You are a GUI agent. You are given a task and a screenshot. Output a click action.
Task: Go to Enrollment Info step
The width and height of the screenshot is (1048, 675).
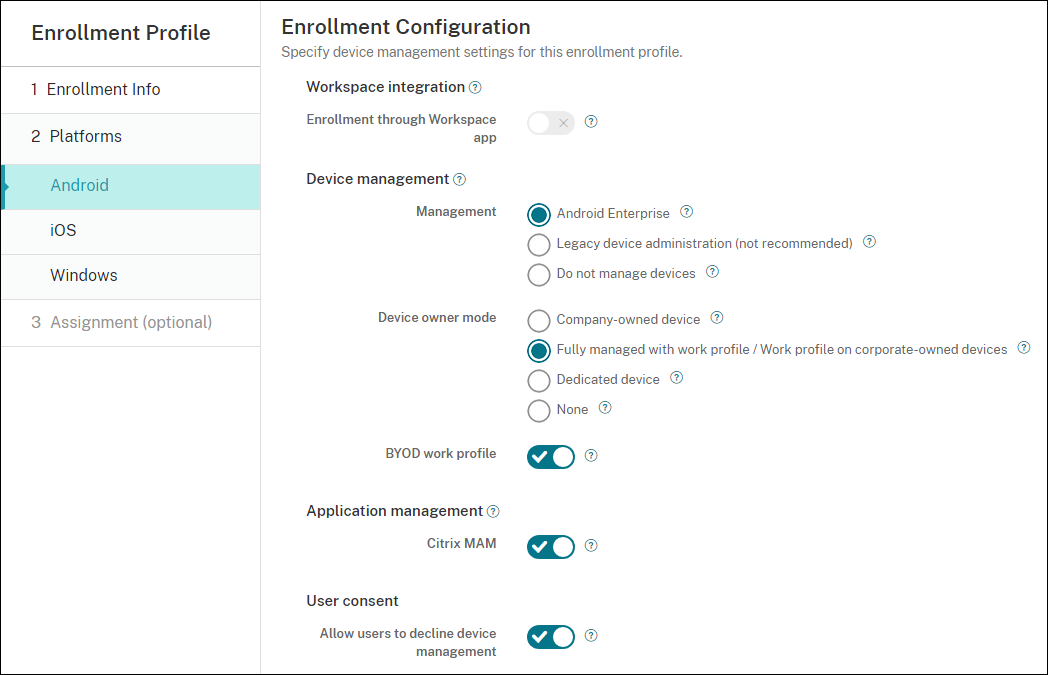(103, 90)
